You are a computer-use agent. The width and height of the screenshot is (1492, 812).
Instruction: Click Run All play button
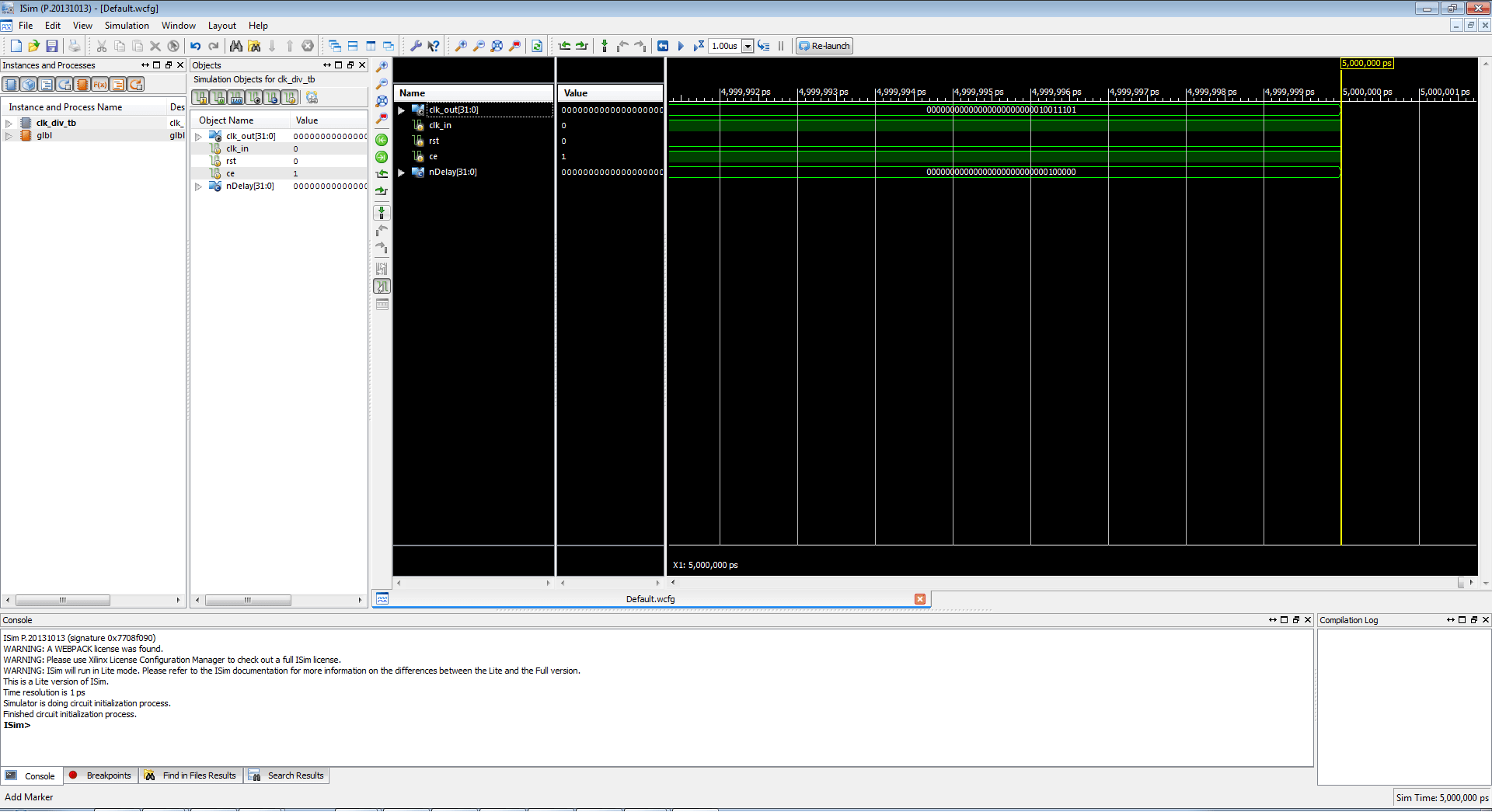click(681, 46)
